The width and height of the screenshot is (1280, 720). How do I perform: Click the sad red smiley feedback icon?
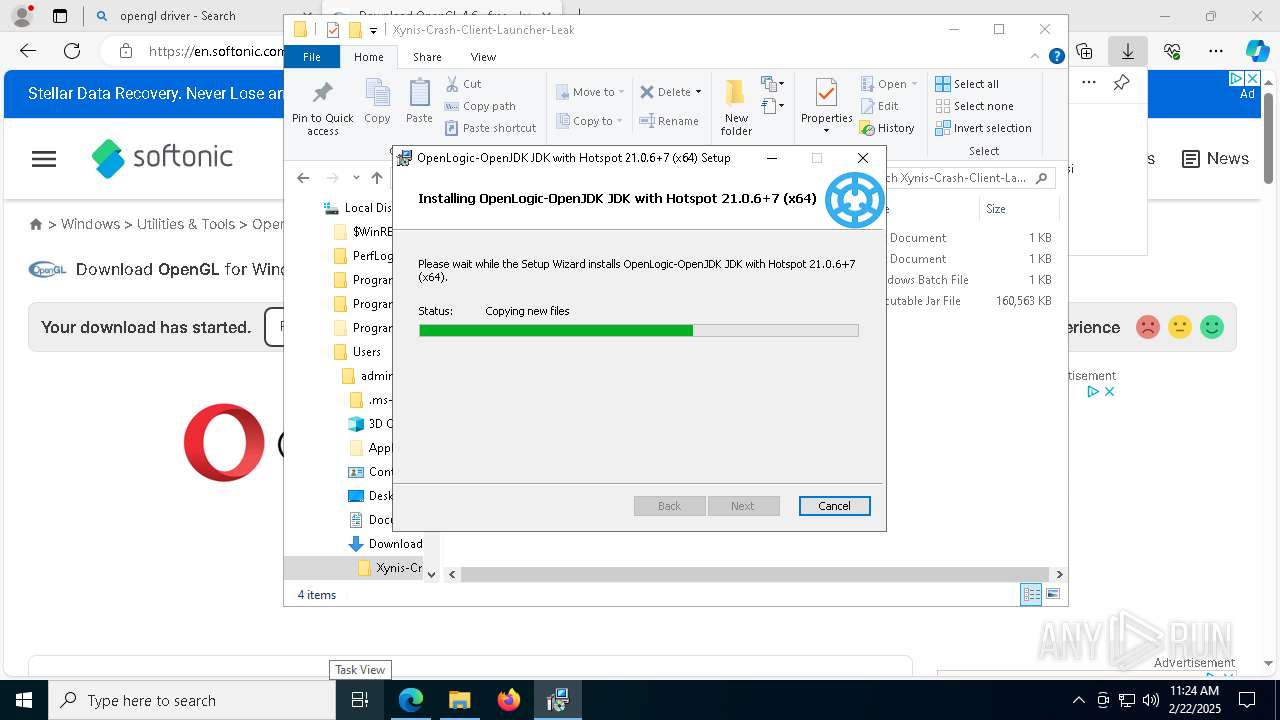1148,327
